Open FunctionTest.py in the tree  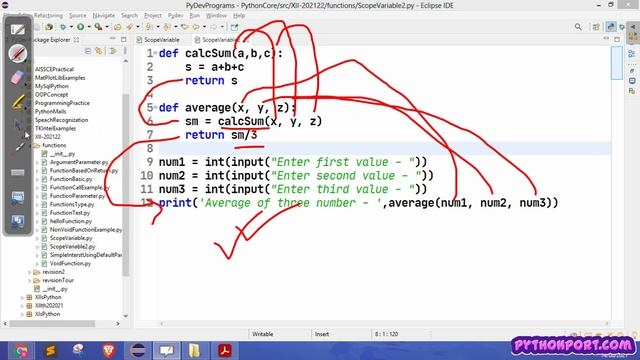70,213
